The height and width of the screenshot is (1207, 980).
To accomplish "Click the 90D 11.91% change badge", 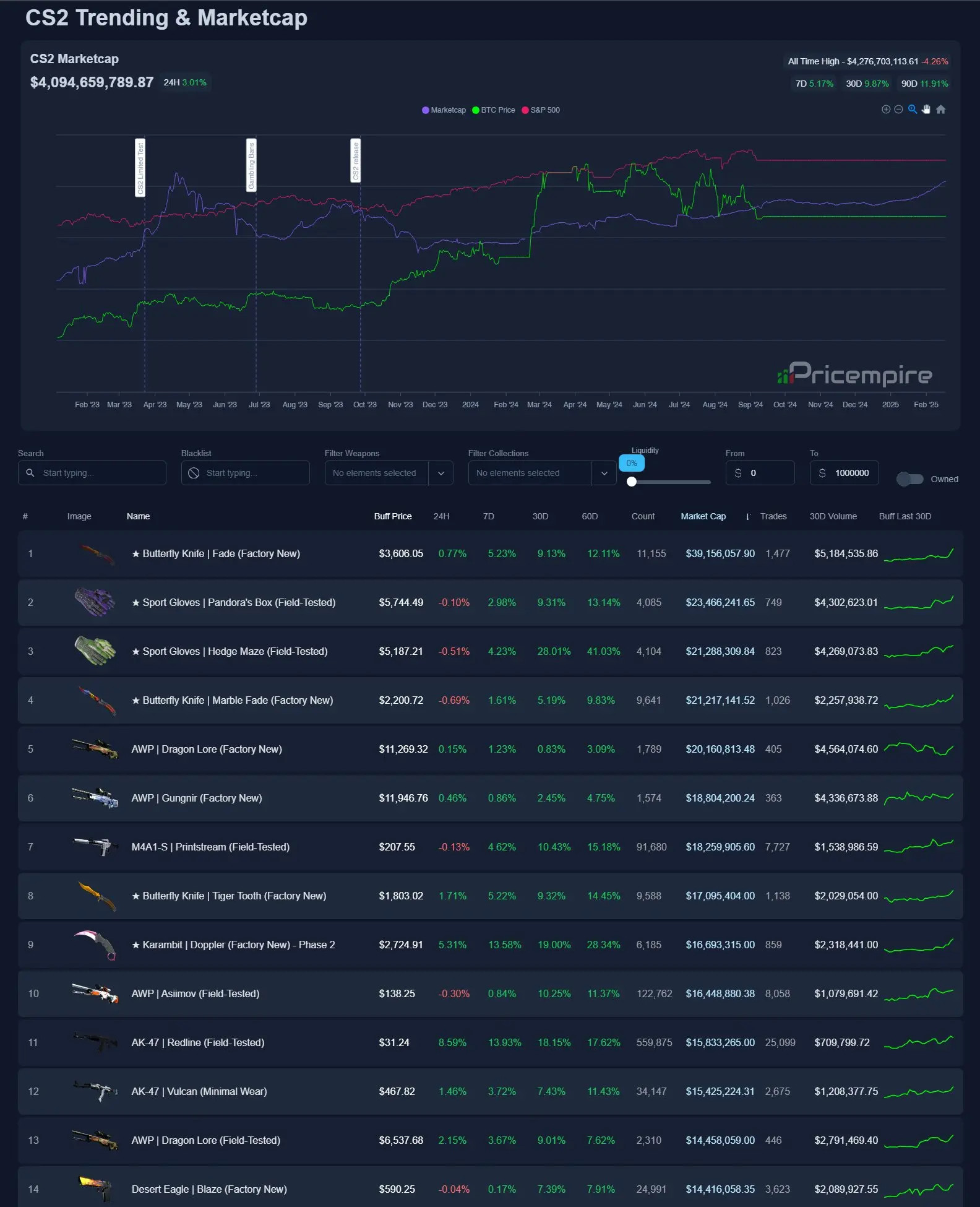I will point(924,84).
